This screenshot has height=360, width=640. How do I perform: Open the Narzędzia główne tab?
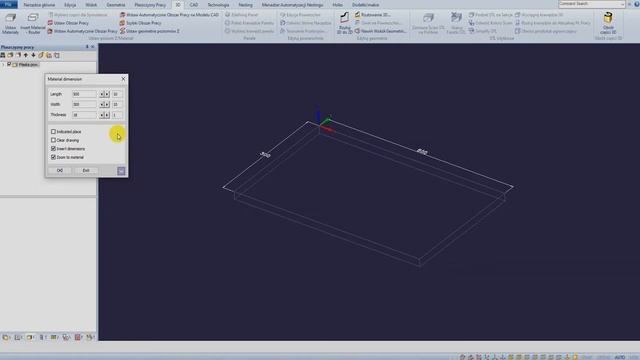pyautogui.click(x=39, y=5)
